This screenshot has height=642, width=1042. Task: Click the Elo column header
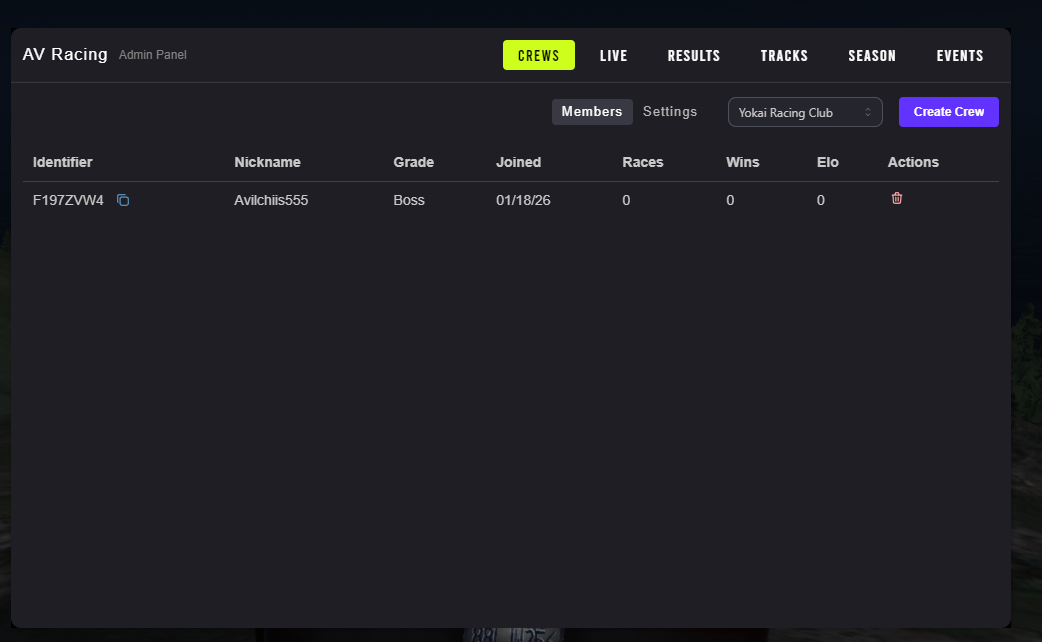(x=828, y=162)
